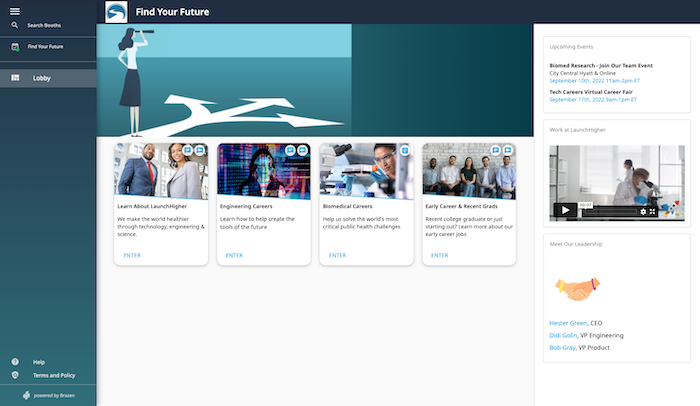
Task: Open the hamburger menu in sidebar
Action: [x=15, y=10]
